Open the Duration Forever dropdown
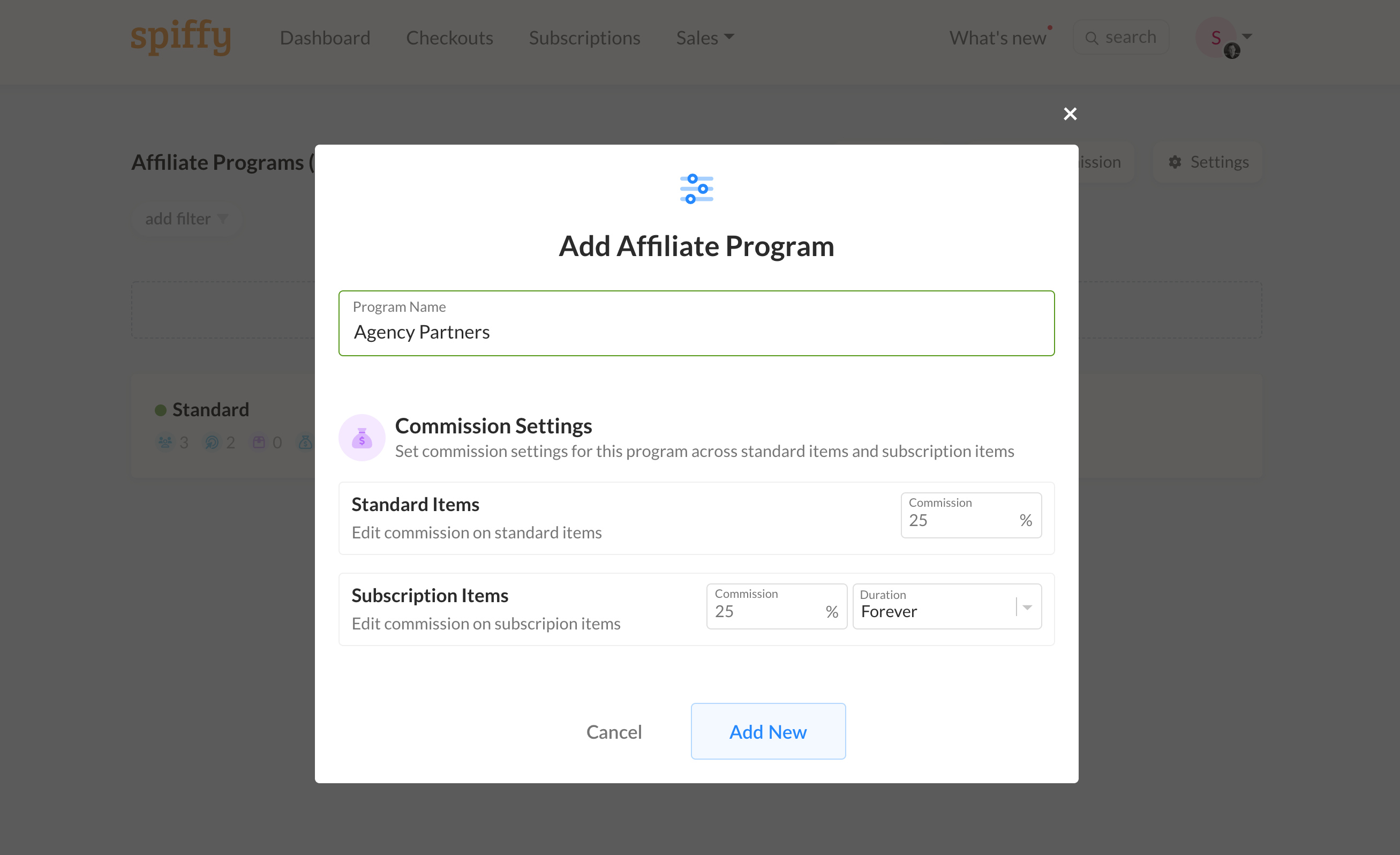 click(946, 606)
